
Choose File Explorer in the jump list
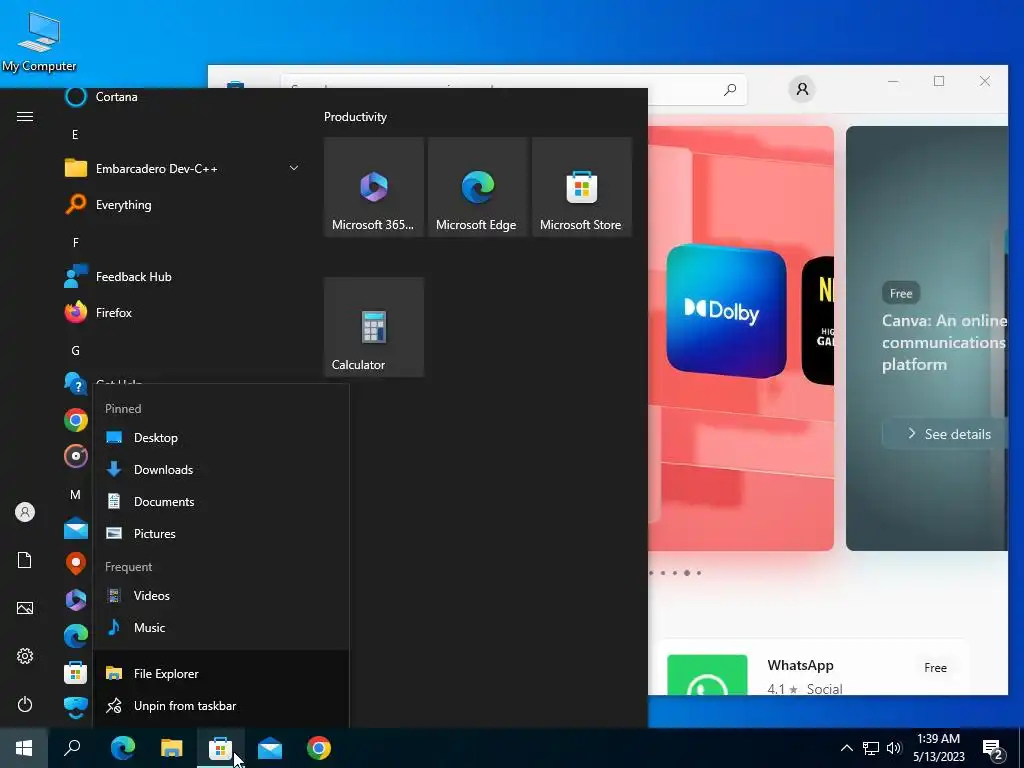coord(221,673)
